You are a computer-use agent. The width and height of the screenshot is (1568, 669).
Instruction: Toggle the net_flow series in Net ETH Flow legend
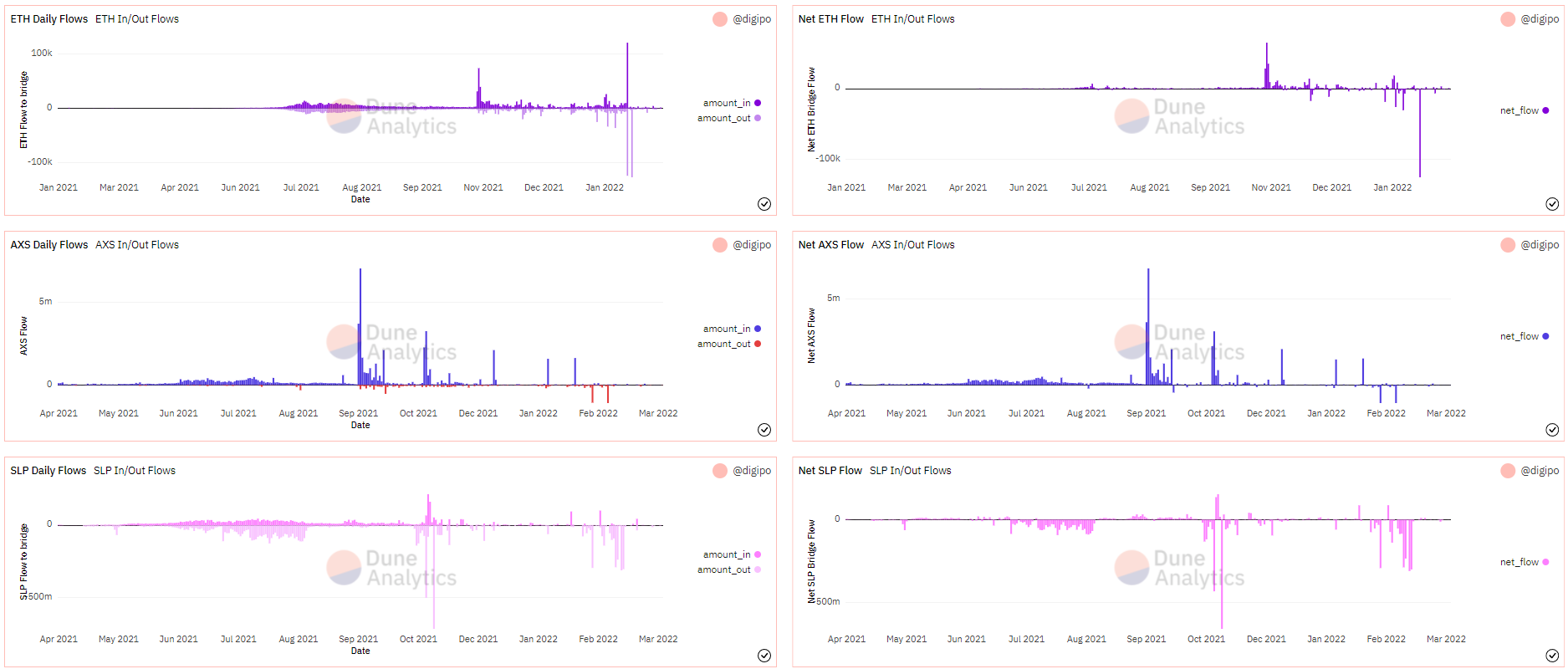pyautogui.click(x=1519, y=110)
